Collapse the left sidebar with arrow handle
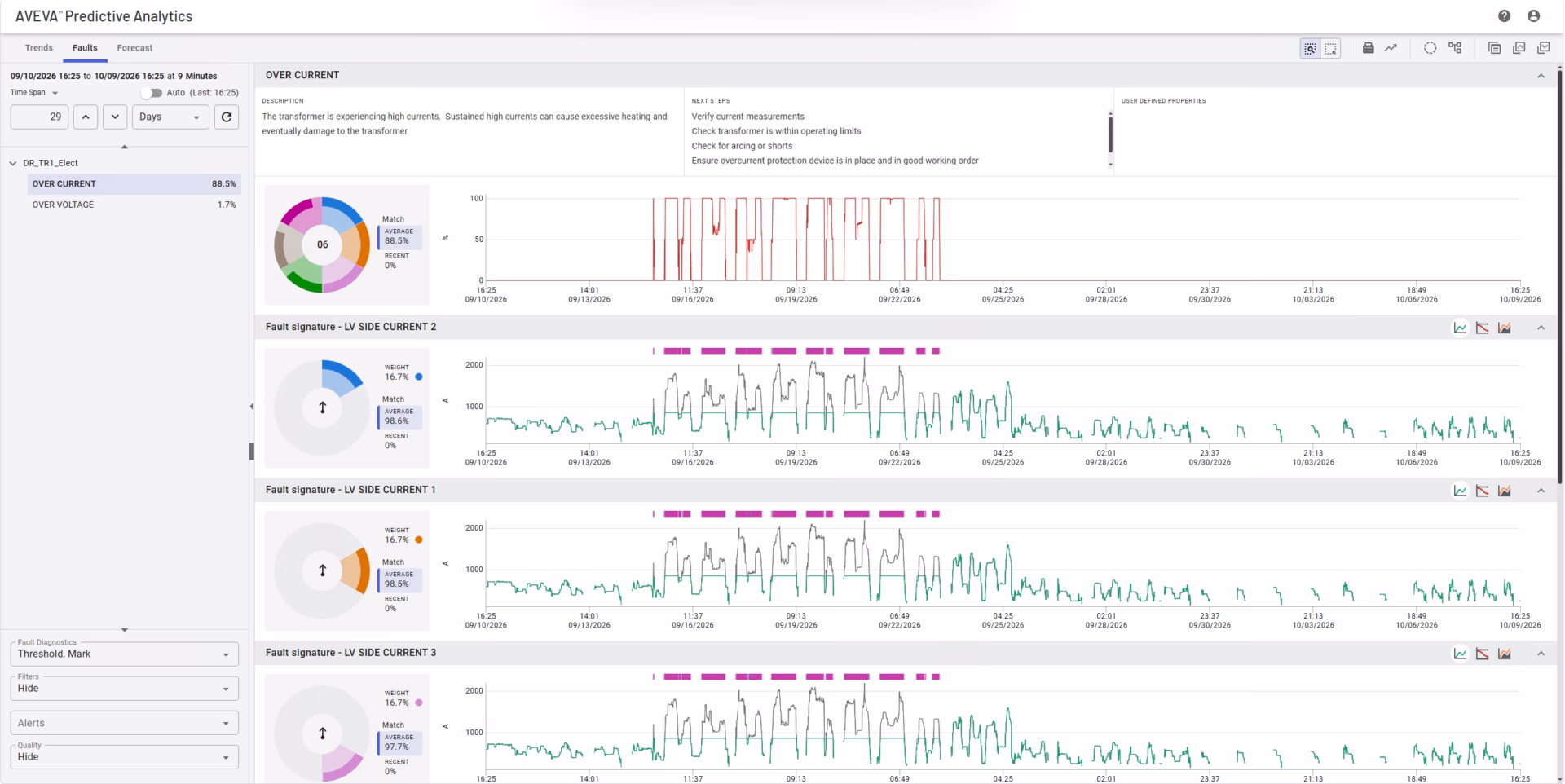Screen dimensions: 1565x784 click(251, 406)
